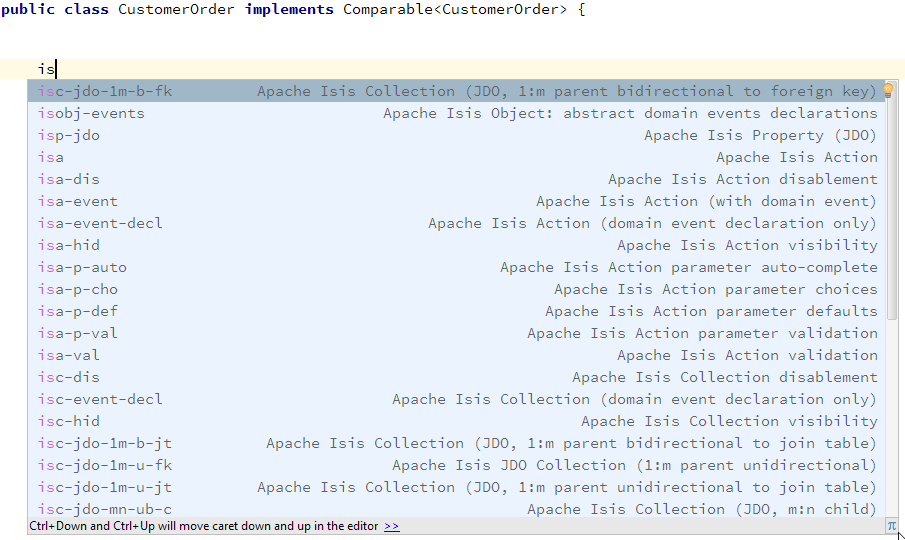
Task: Place cursor after typed 'is' text in editor
Action: [57, 69]
